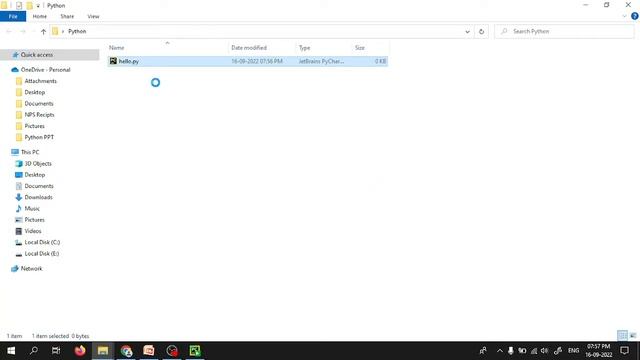Click New Folder icon in title bar
640x360 pixels.
point(29,6)
